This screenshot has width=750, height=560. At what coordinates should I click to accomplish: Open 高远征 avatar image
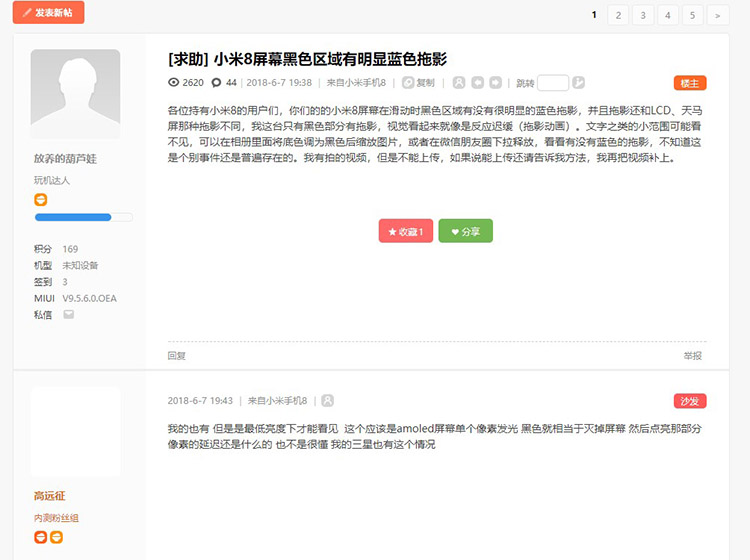[x=76, y=432]
